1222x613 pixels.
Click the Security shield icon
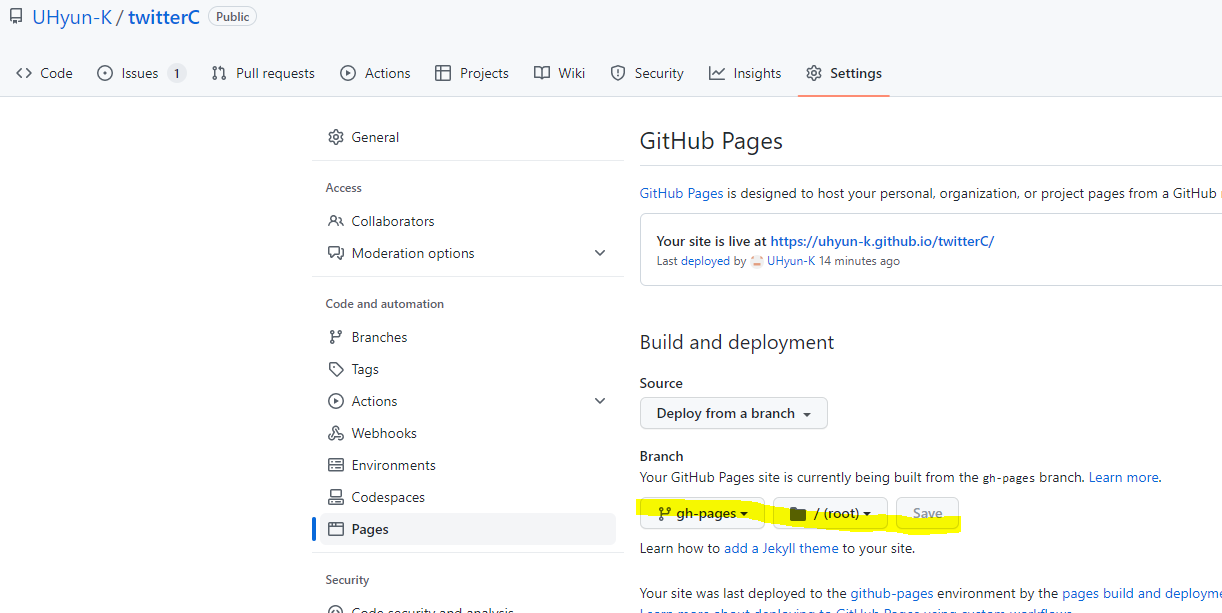click(618, 73)
